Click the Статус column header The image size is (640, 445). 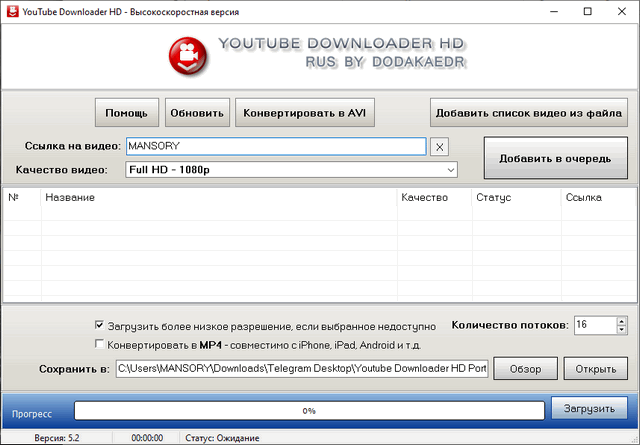[516, 198]
